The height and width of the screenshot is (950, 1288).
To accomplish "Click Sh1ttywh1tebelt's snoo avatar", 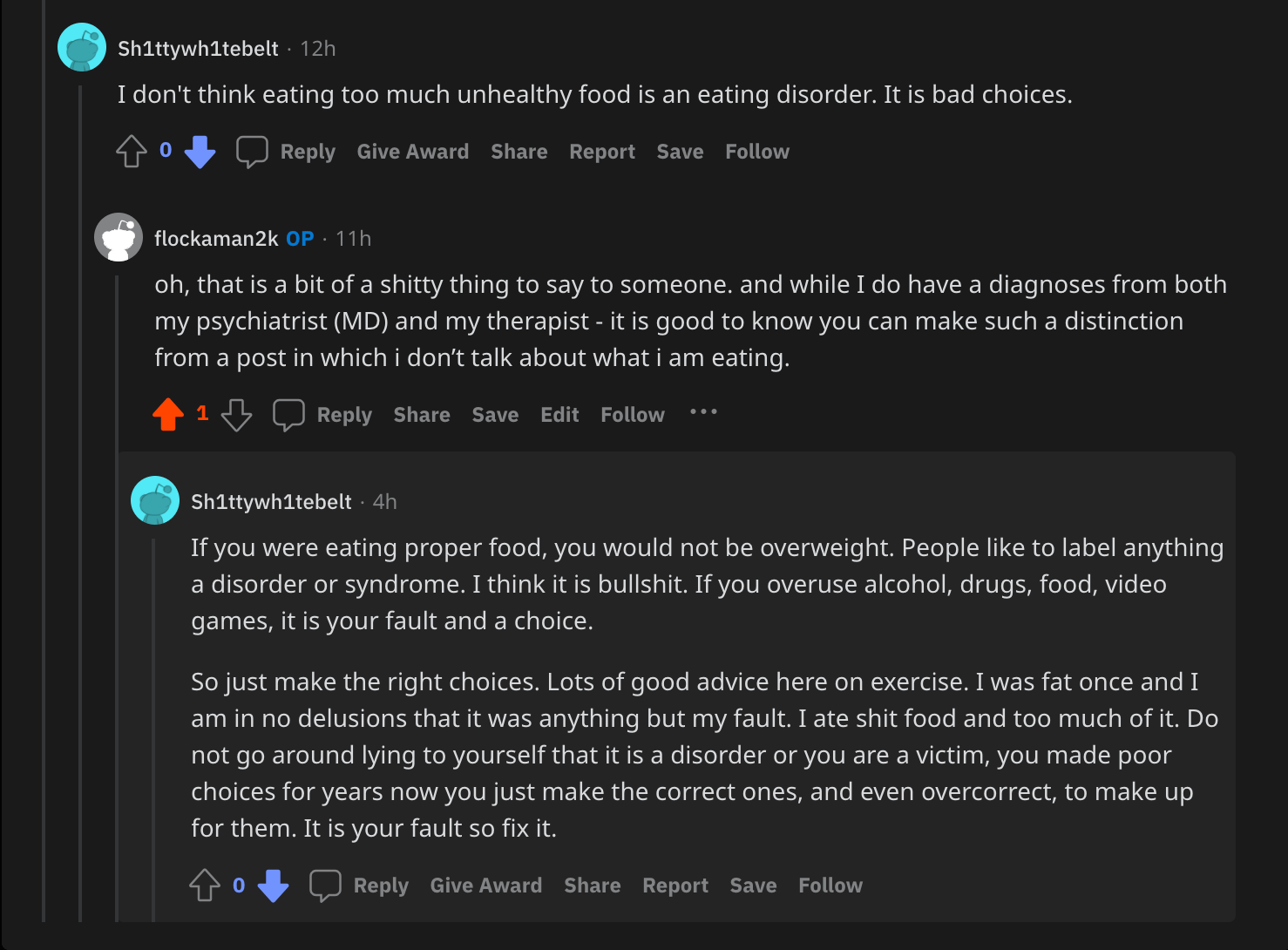I will 81,47.
